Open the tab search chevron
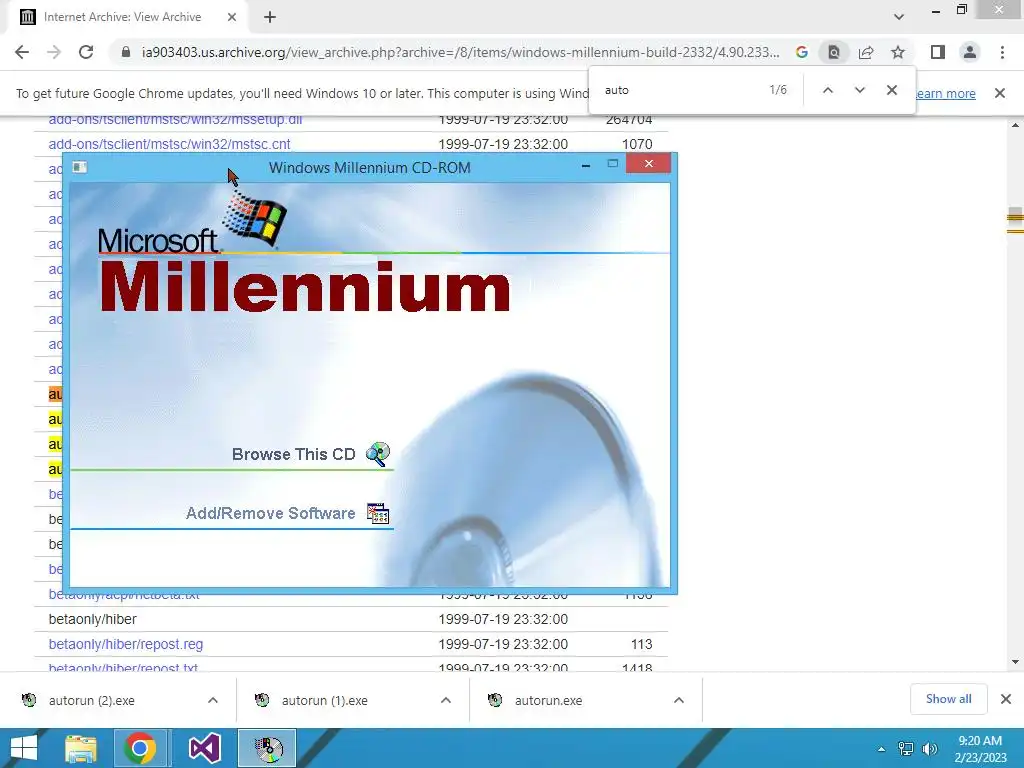 tap(899, 17)
